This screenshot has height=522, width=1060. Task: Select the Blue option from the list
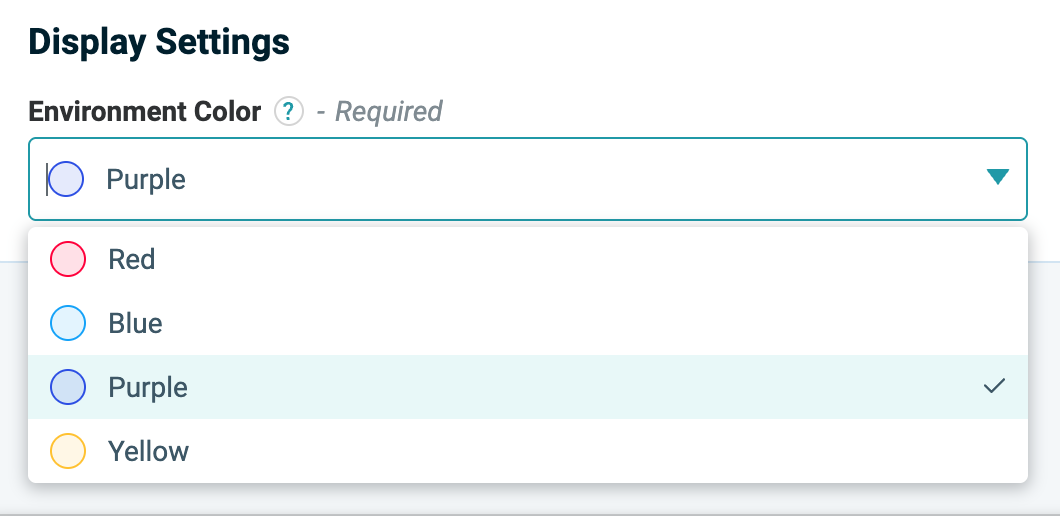[x=527, y=323]
